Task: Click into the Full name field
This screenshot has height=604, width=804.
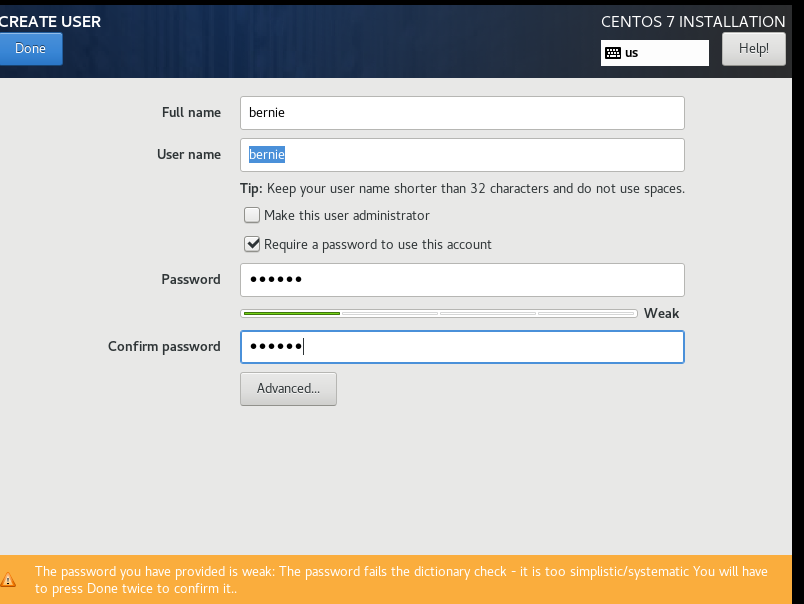Action: tap(462, 113)
